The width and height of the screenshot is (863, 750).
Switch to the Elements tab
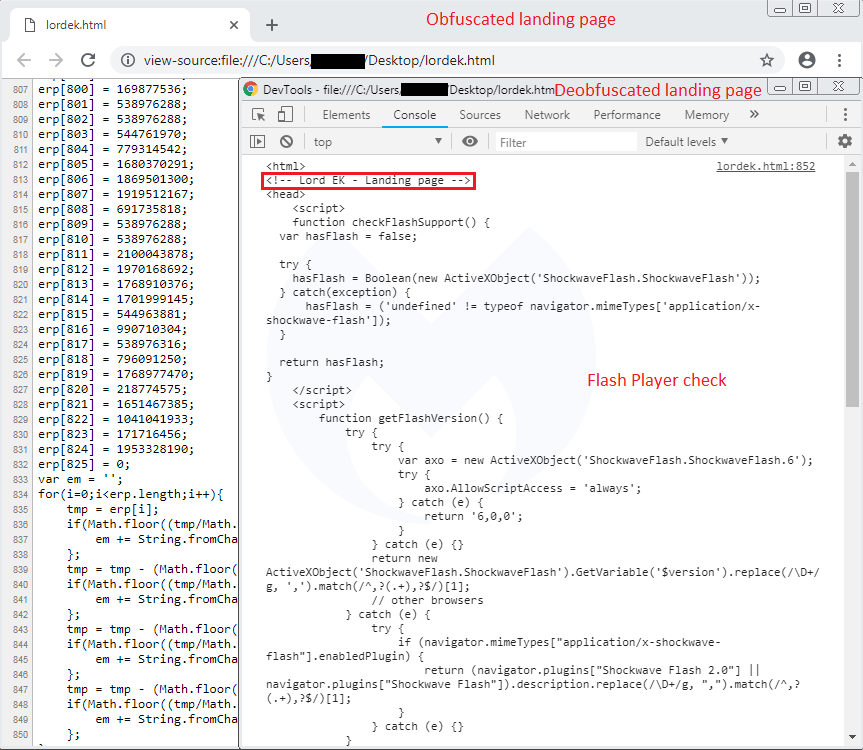346,115
